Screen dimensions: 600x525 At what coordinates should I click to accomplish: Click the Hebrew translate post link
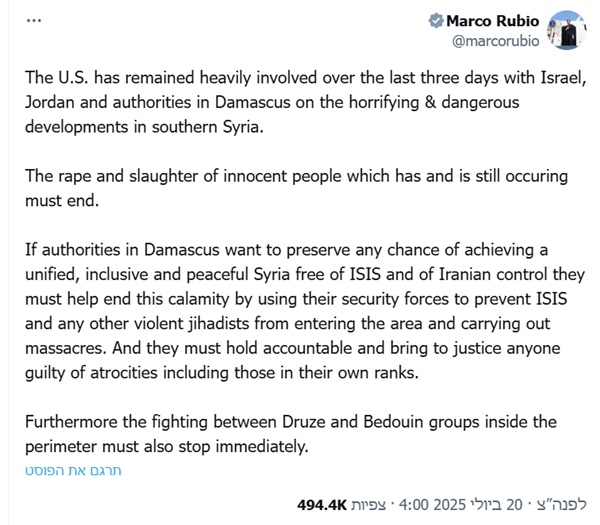(x=73, y=470)
